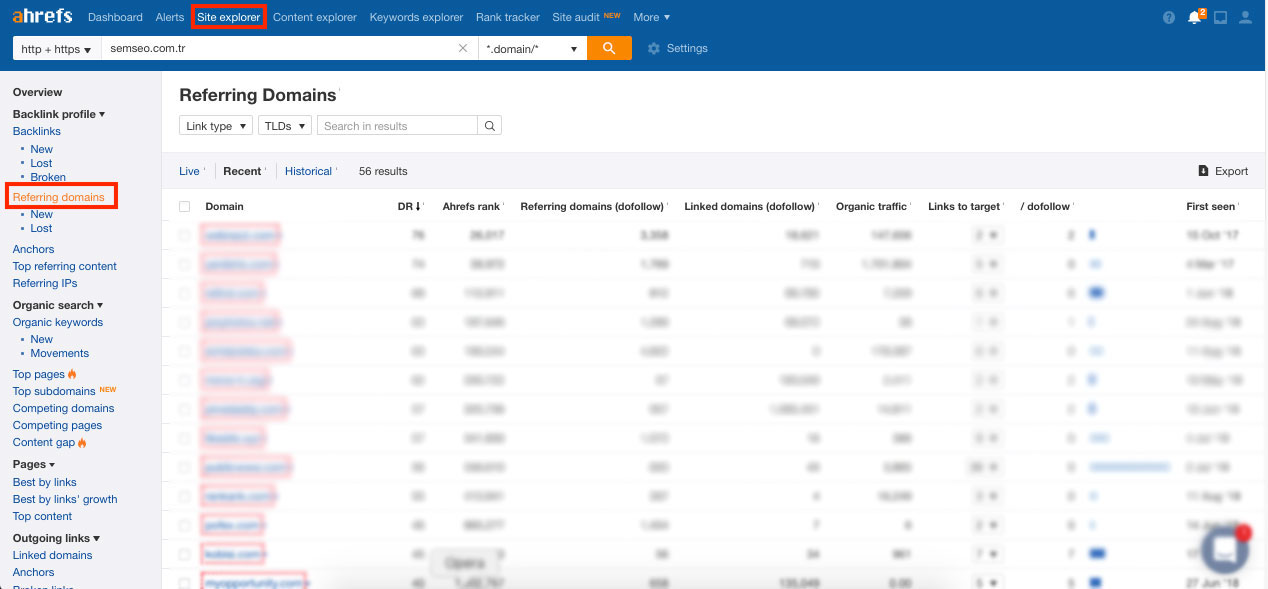The width and height of the screenshot is (1268, 589).
Task: Open the notifications bell icon
Action: (x=1195, y=17)
